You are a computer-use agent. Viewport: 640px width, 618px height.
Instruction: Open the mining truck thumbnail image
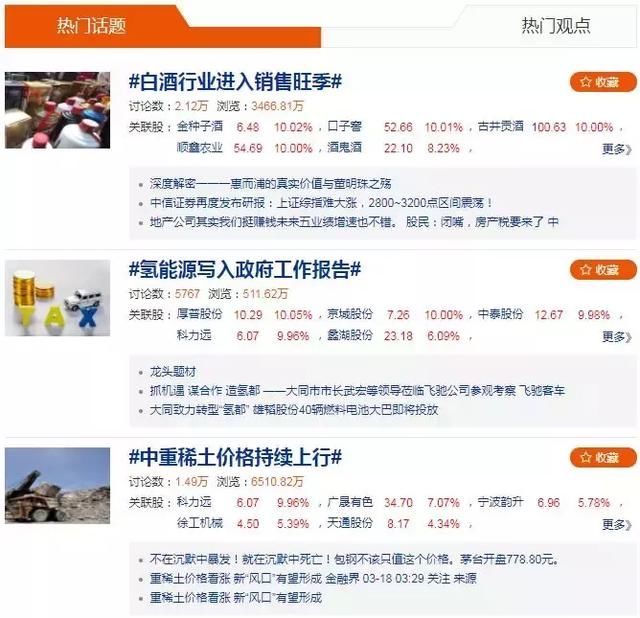click(x=58, y=486)
